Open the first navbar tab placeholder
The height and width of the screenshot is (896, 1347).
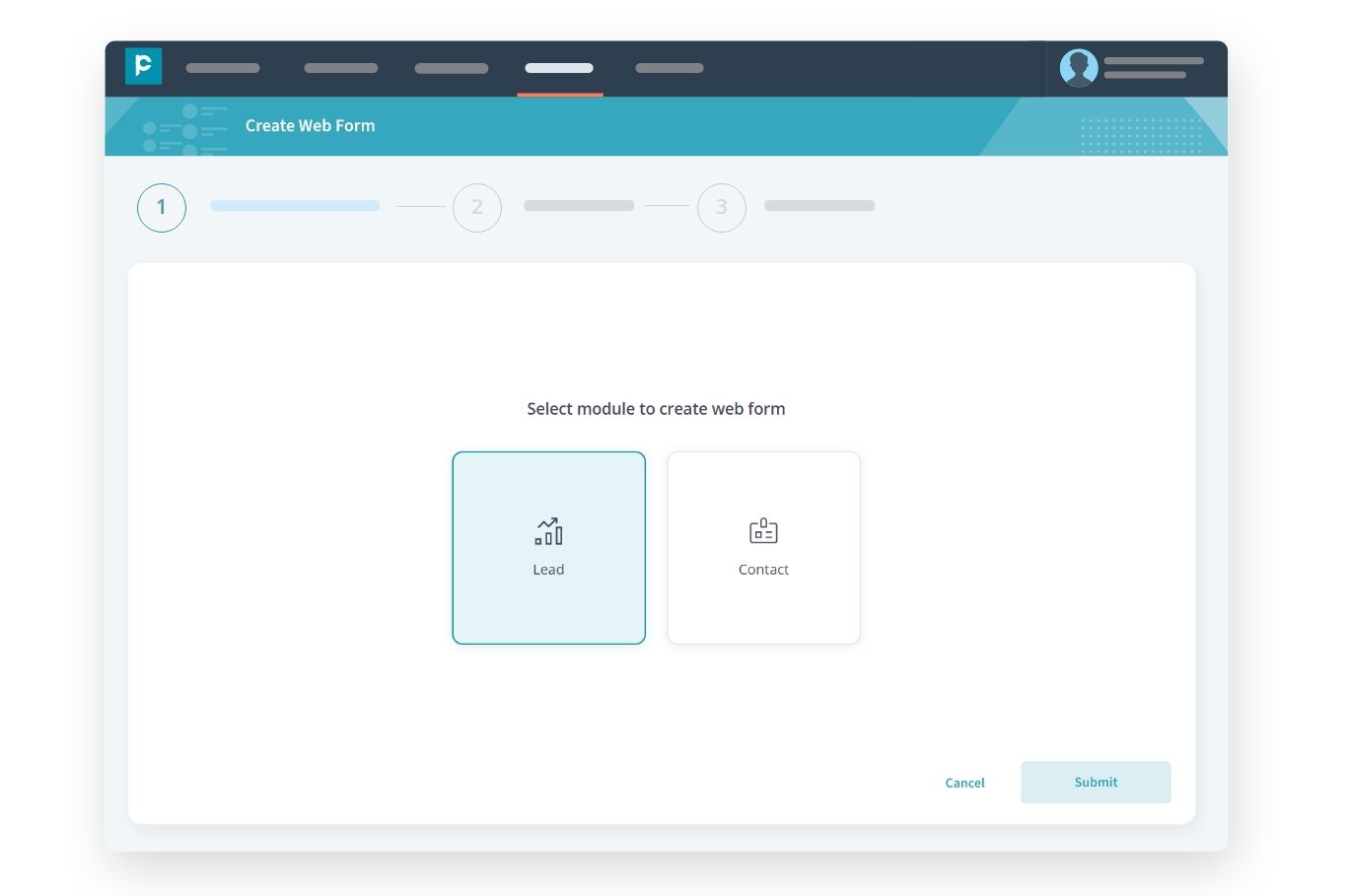(x=223, y=68)
